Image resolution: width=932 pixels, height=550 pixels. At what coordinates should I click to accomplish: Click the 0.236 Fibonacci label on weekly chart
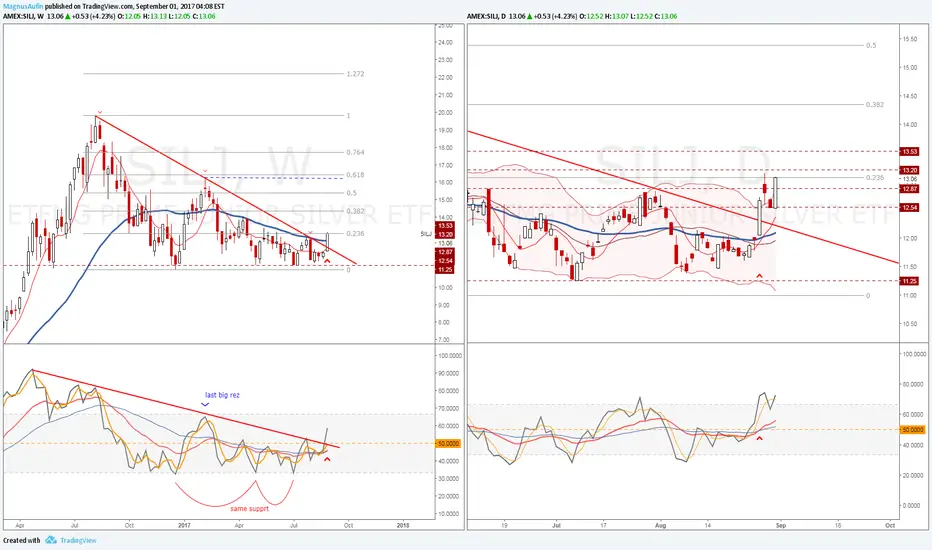click(x=355, y=233)
